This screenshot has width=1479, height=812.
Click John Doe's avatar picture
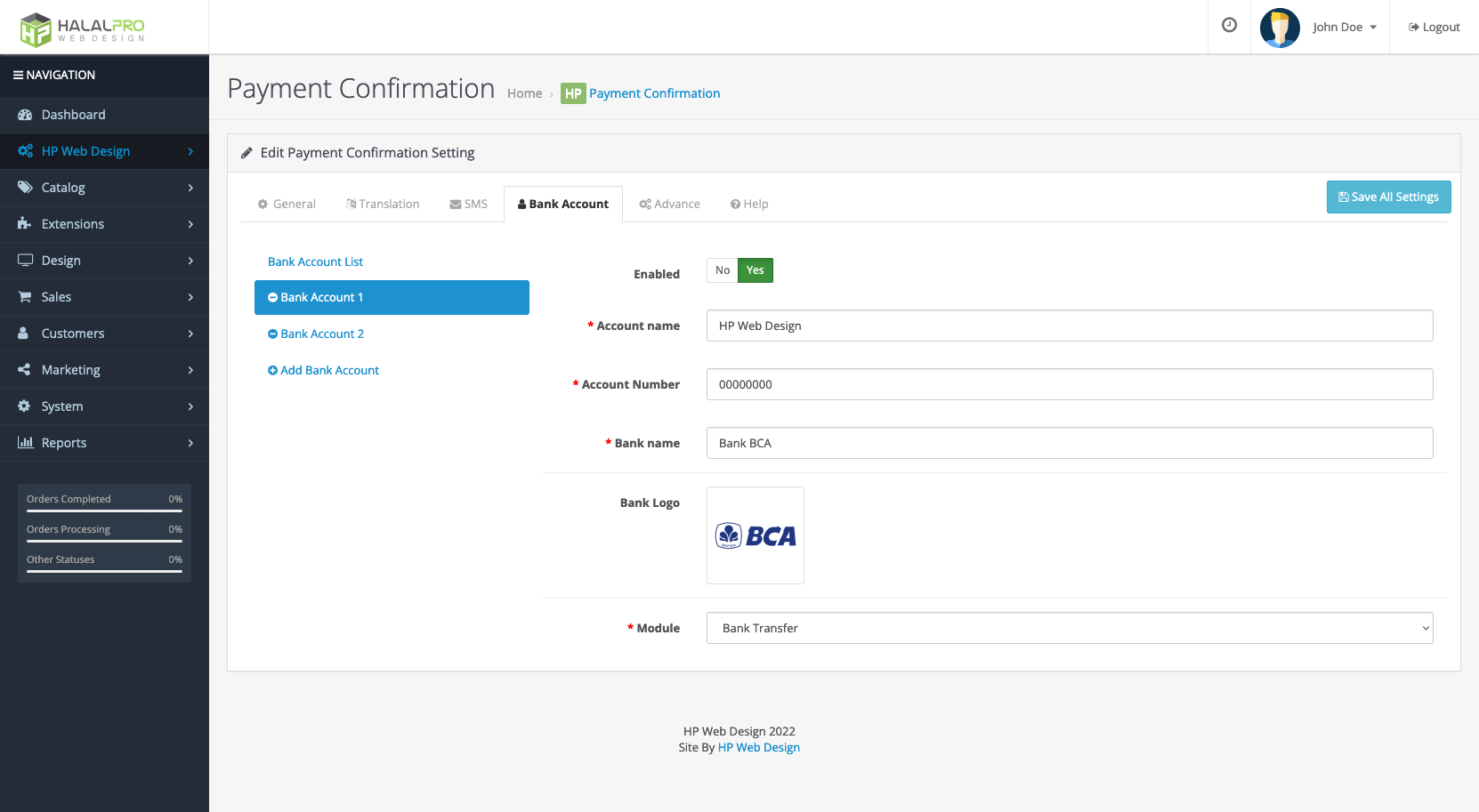[1280, 28]
